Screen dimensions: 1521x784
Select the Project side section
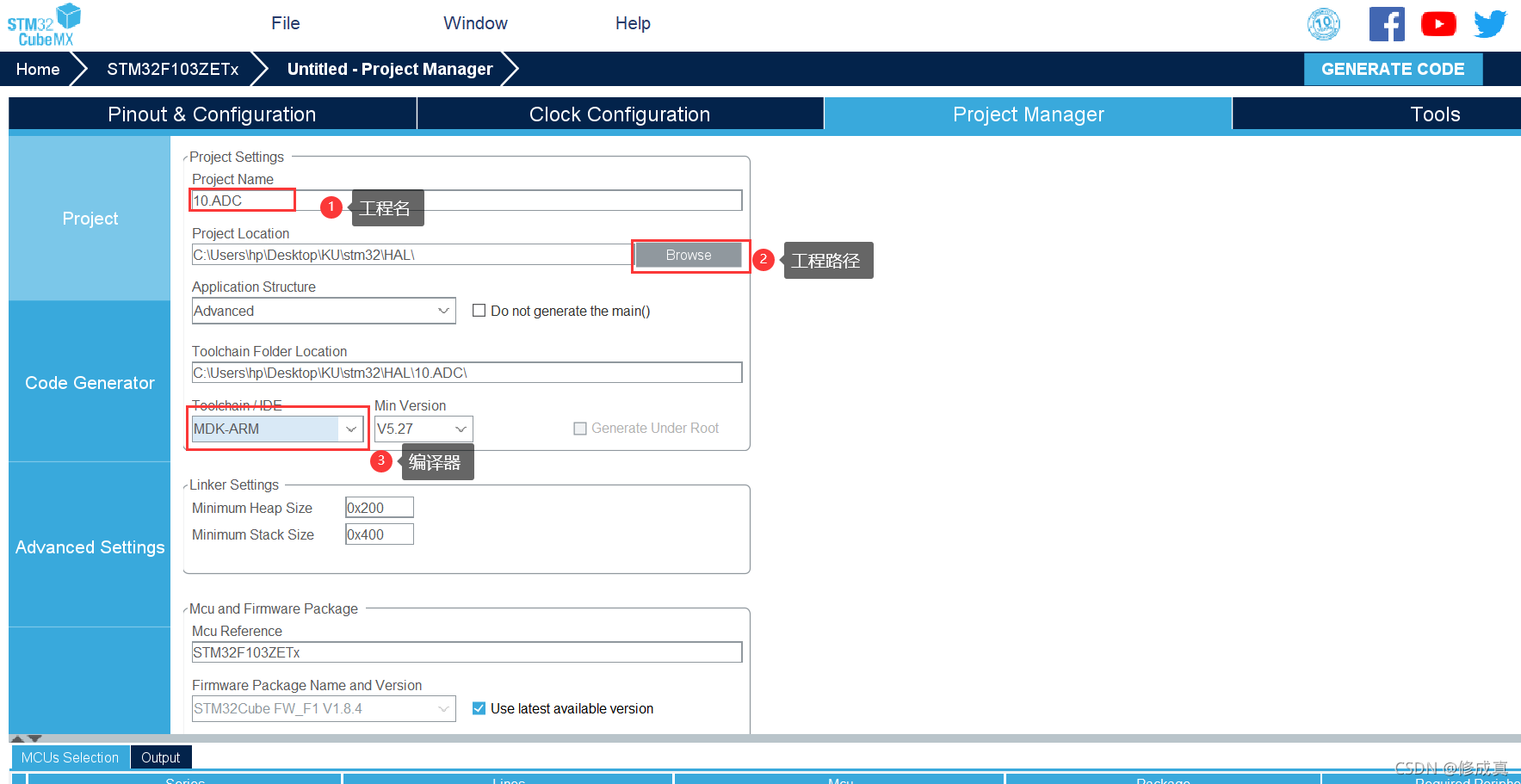tap(90, 219)
